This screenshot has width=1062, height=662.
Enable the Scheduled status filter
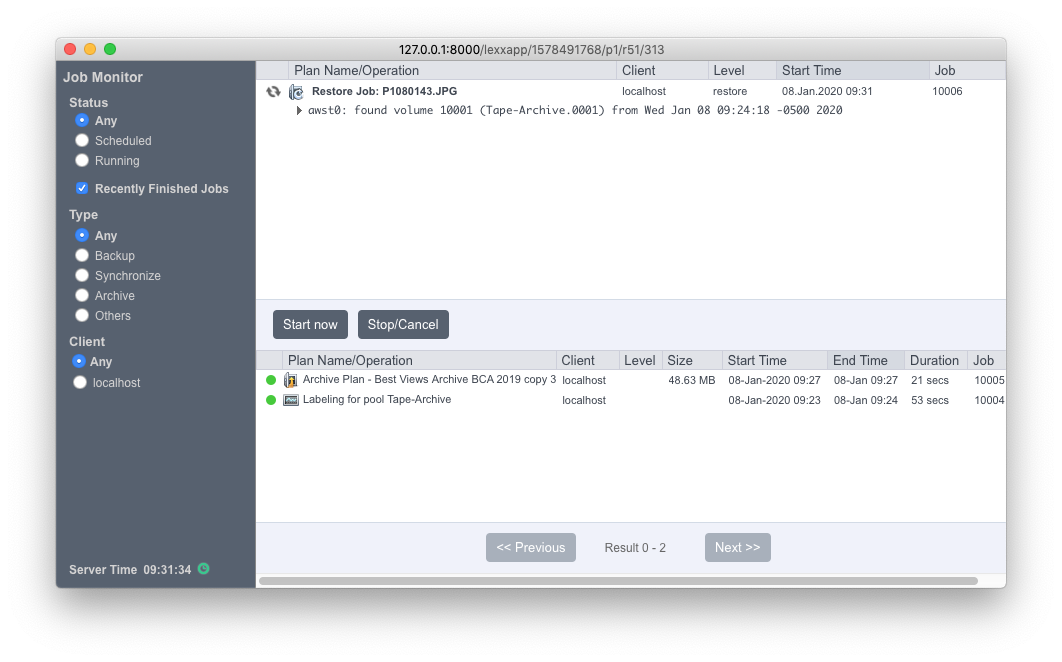pos(81,140)
